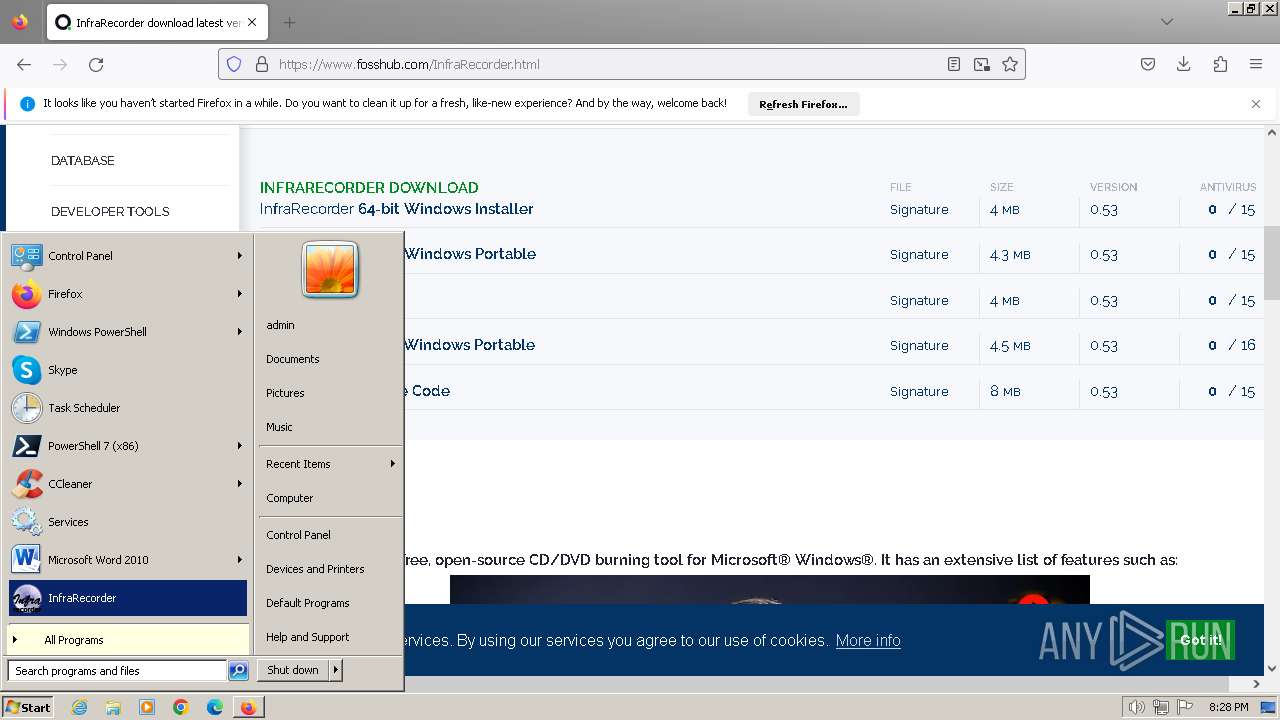Image resolution: width=1280 pixels, height=720 pixels.
Task: Accept cookies with Got it! button
Action: point(1200,640)
